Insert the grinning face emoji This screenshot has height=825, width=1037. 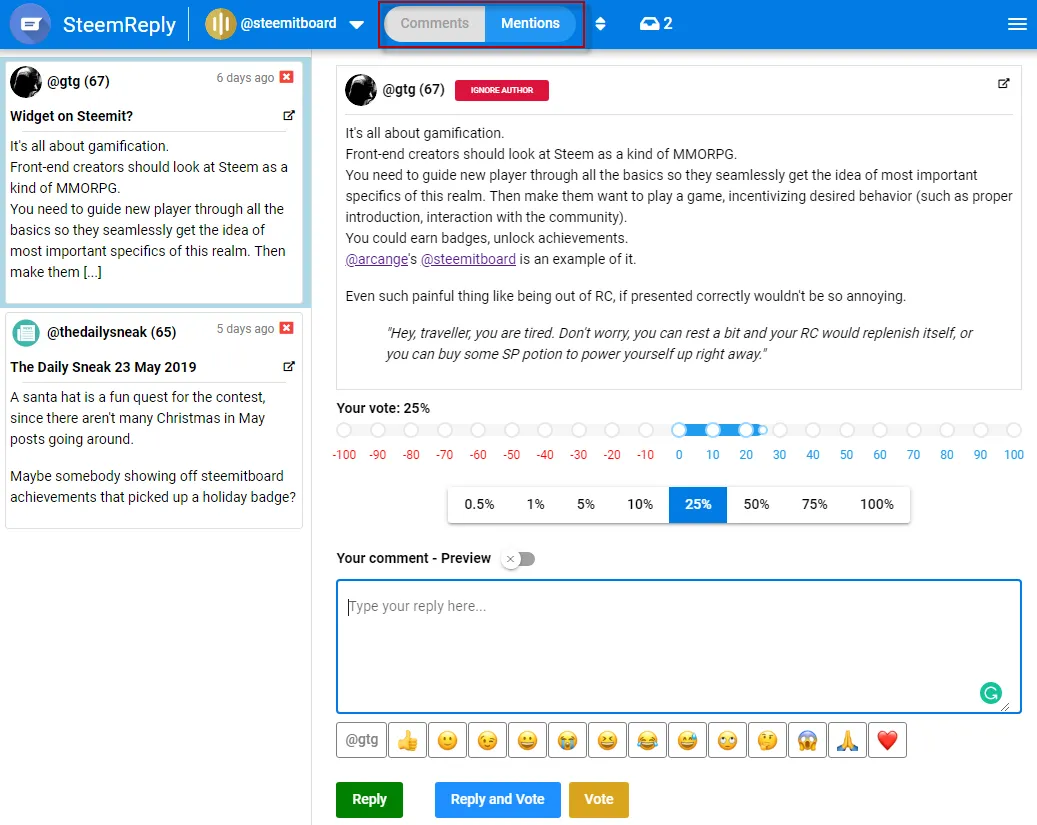pyautogui.click(x=527, y=740)
